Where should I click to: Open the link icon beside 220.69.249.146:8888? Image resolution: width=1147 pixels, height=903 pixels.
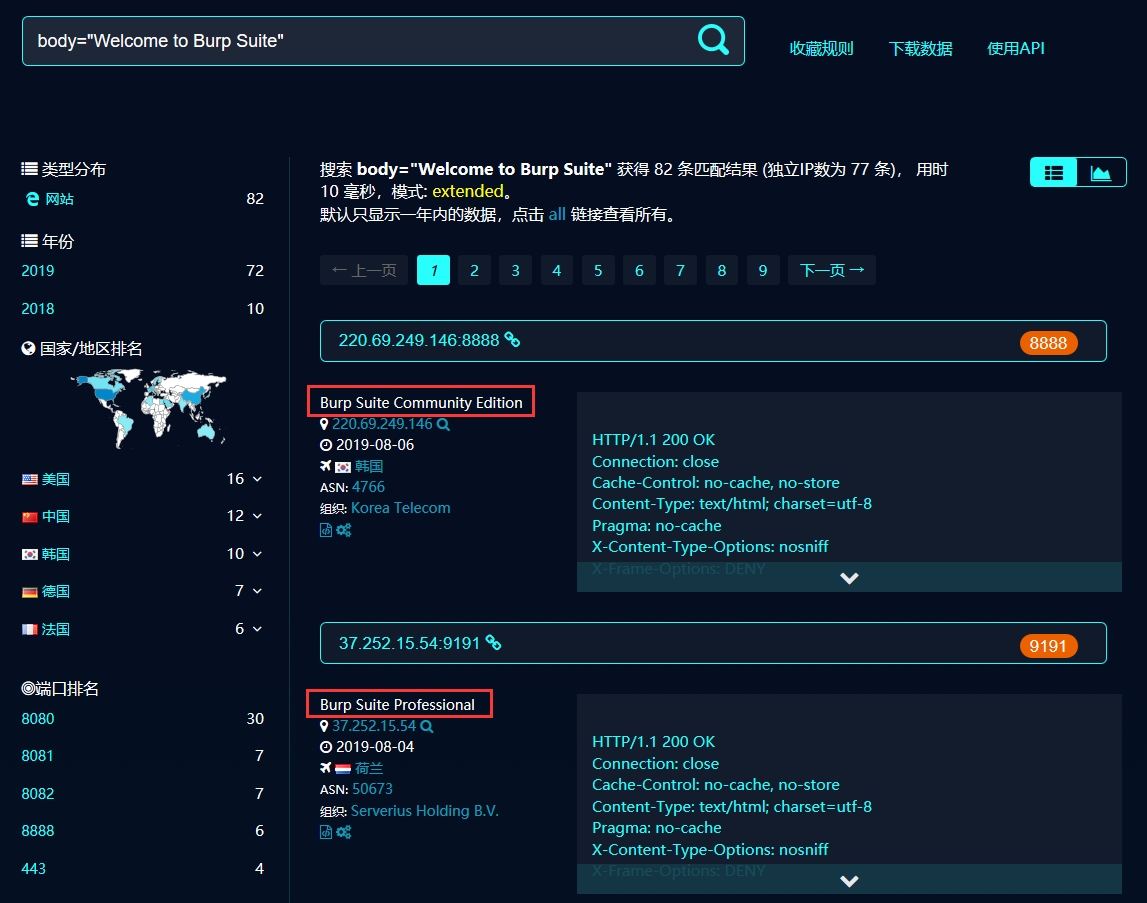(513, 340)
